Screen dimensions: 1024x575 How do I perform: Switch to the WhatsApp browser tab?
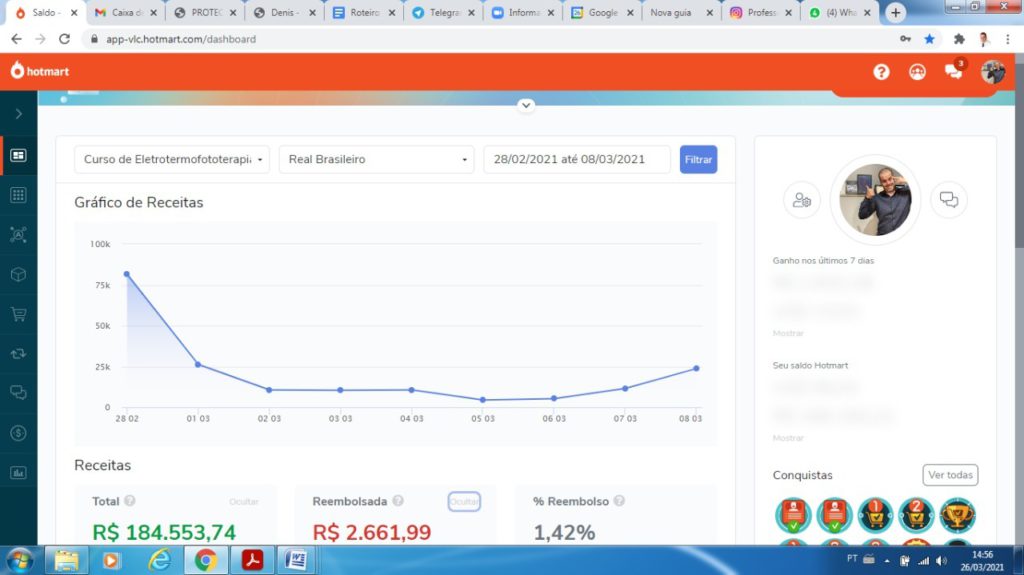click(840, 12)
